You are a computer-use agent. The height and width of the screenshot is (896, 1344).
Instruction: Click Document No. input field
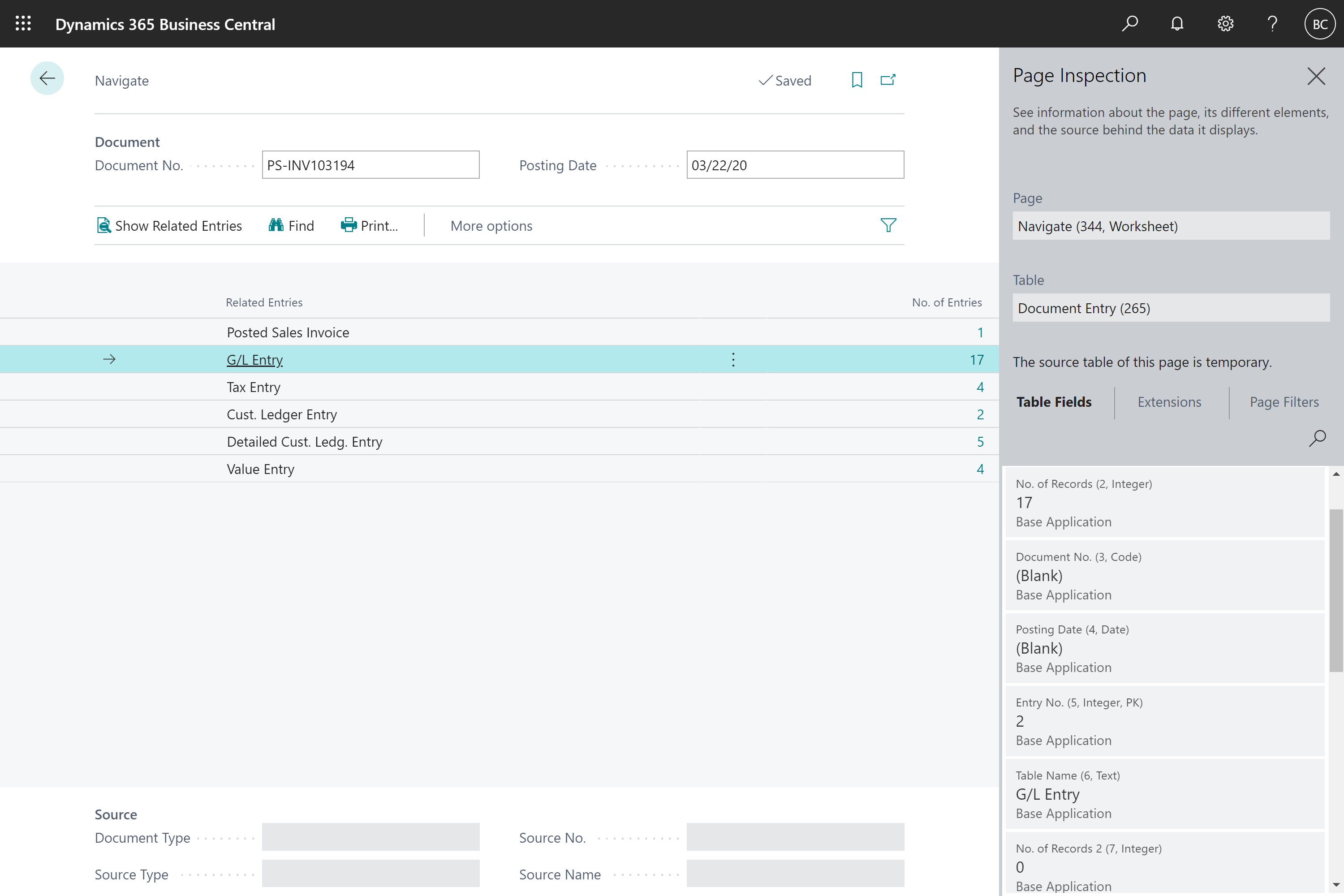point(369,165)
